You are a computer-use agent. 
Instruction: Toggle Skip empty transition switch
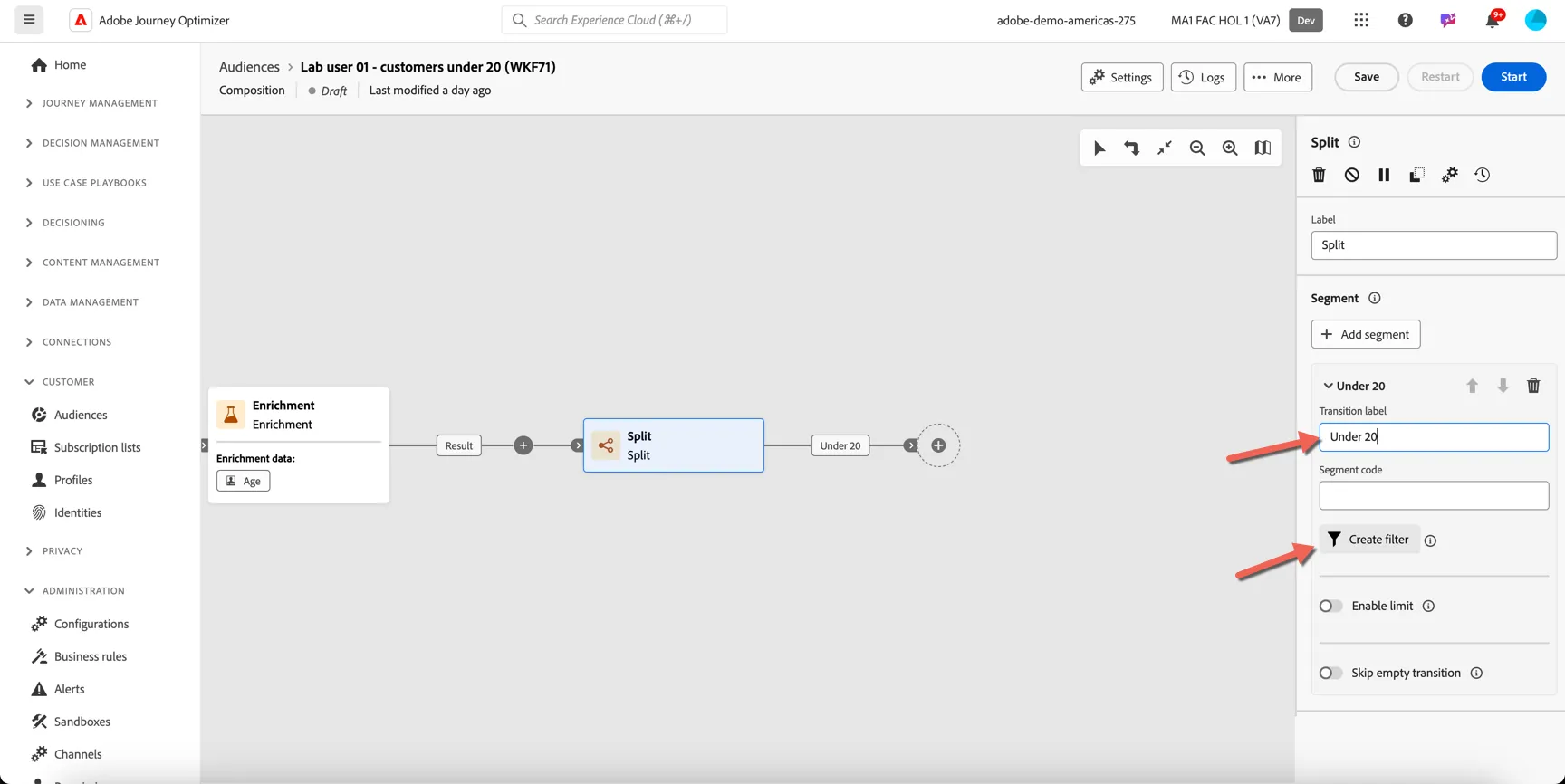(1330, 673)
